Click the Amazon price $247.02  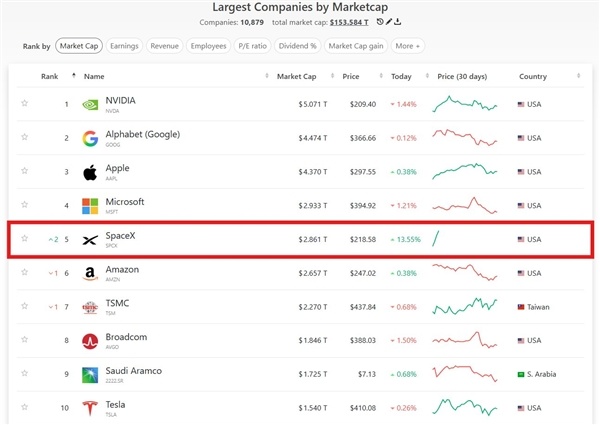[x=363, y=273]
